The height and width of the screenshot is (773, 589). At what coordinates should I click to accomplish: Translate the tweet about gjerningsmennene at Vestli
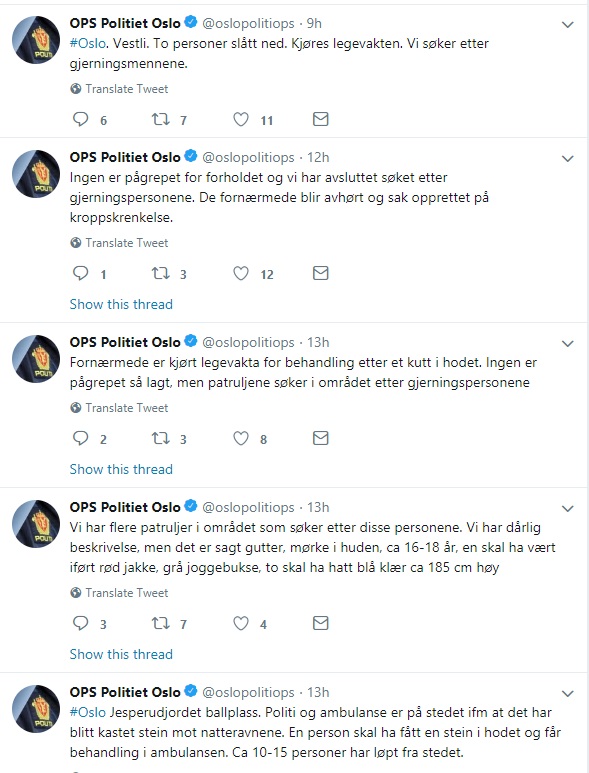tap(119, 89)
